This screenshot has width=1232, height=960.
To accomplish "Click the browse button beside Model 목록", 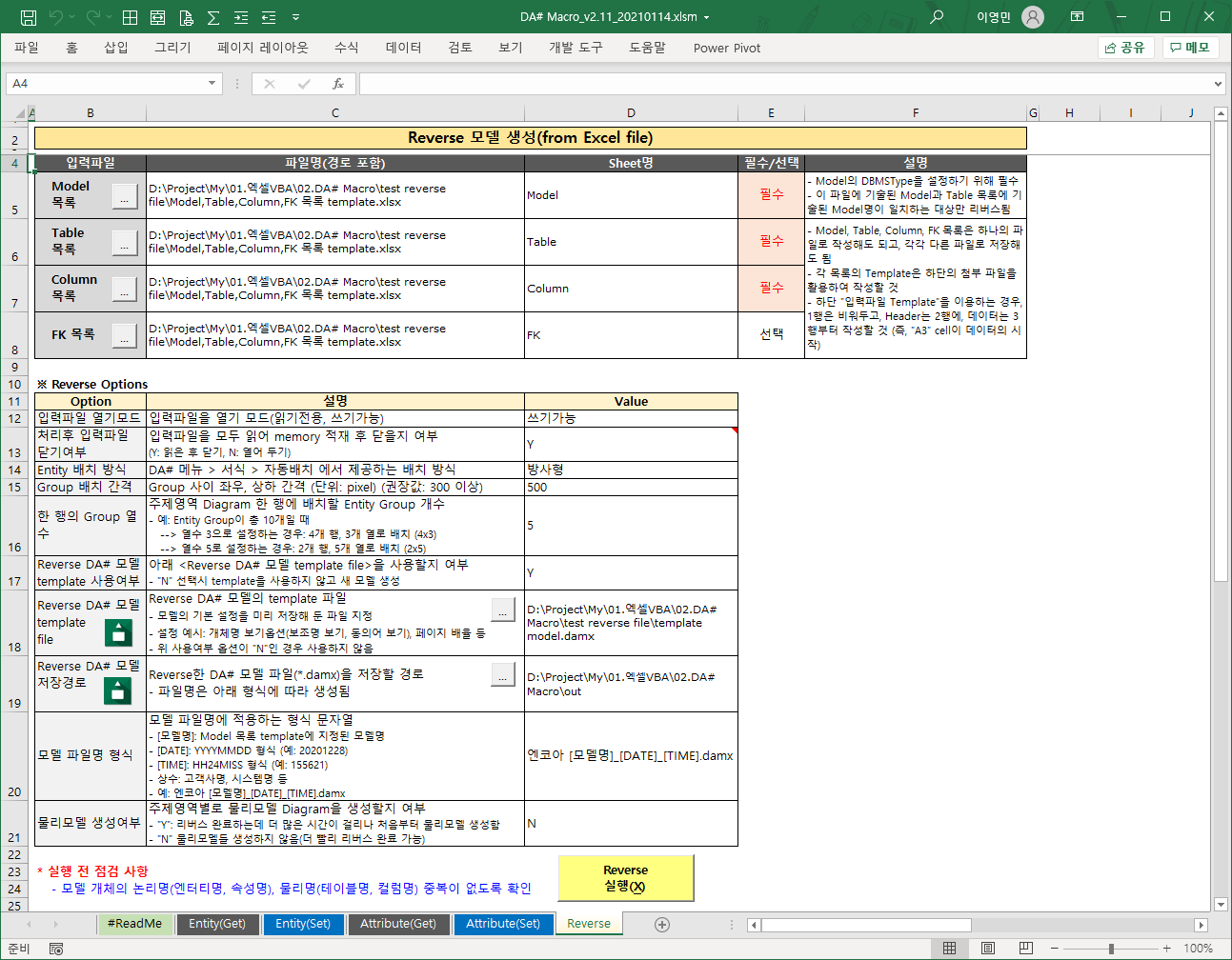I will pyautogui.click(x=125, y=196).
